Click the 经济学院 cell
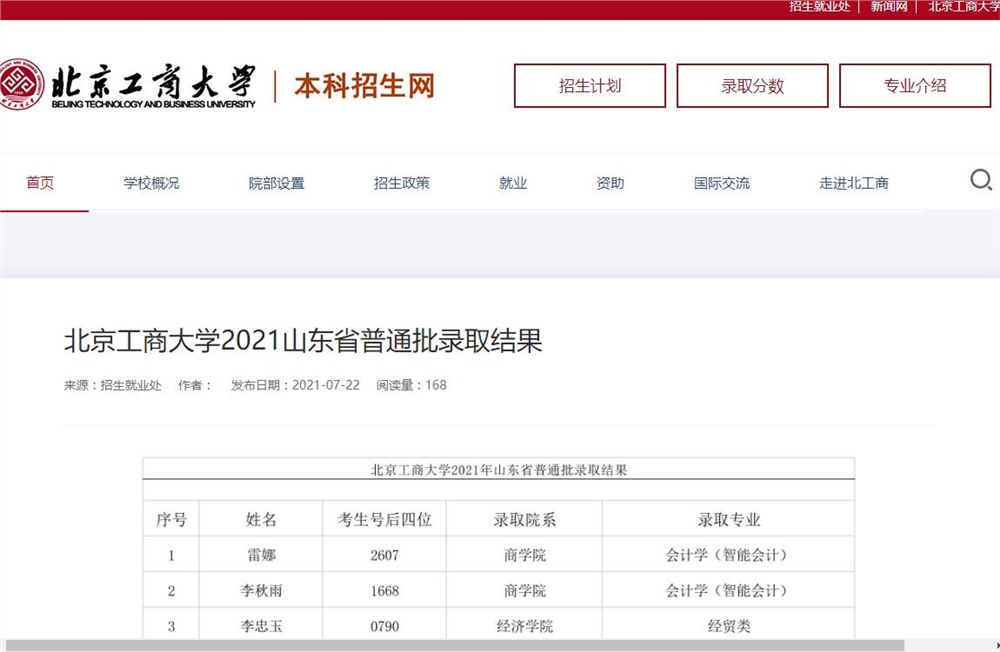The height and width of the screenshot is (652, 1000). point(524,626)
